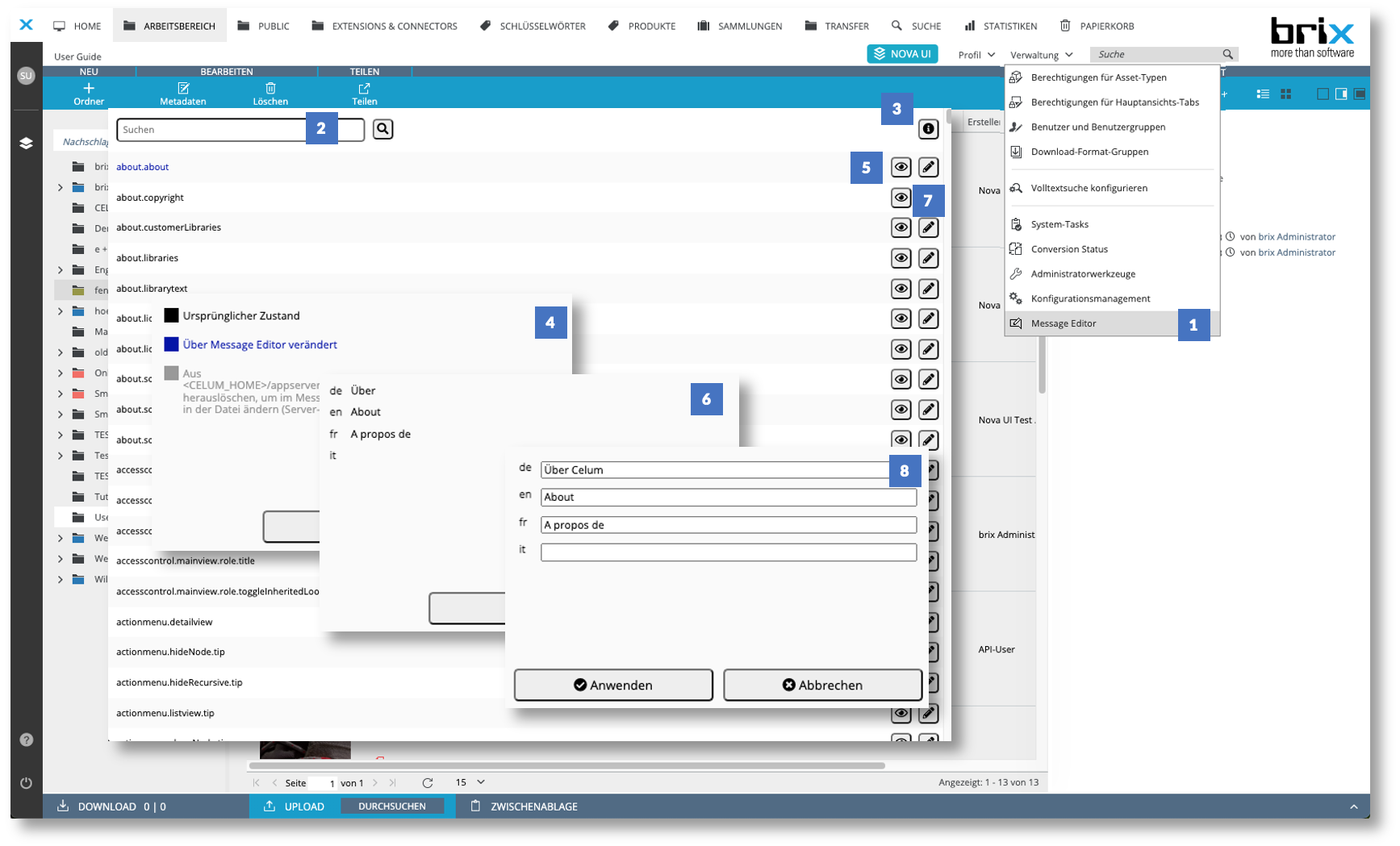
Task: Open the Profil dropdown
Action: tap(976, 55)
